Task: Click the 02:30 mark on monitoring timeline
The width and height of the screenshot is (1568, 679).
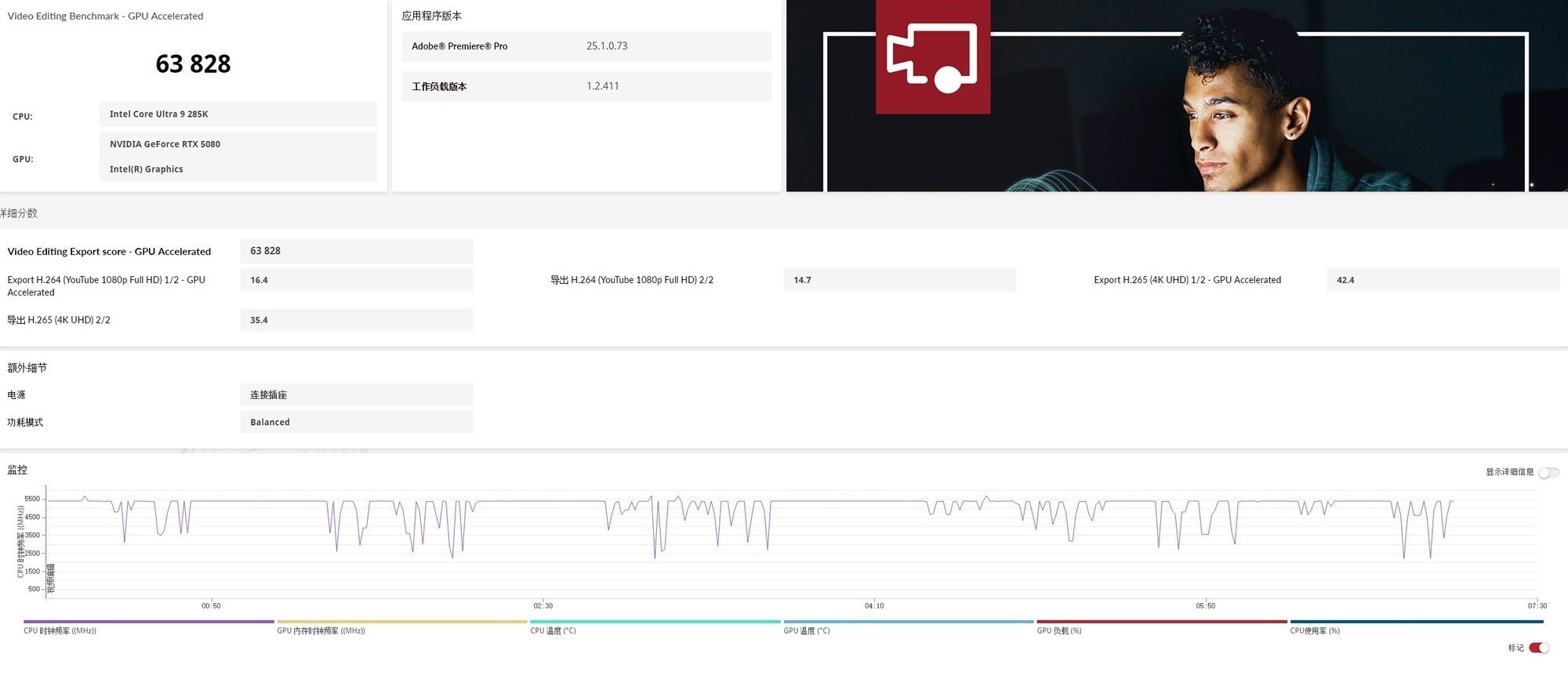Action: 543,605
